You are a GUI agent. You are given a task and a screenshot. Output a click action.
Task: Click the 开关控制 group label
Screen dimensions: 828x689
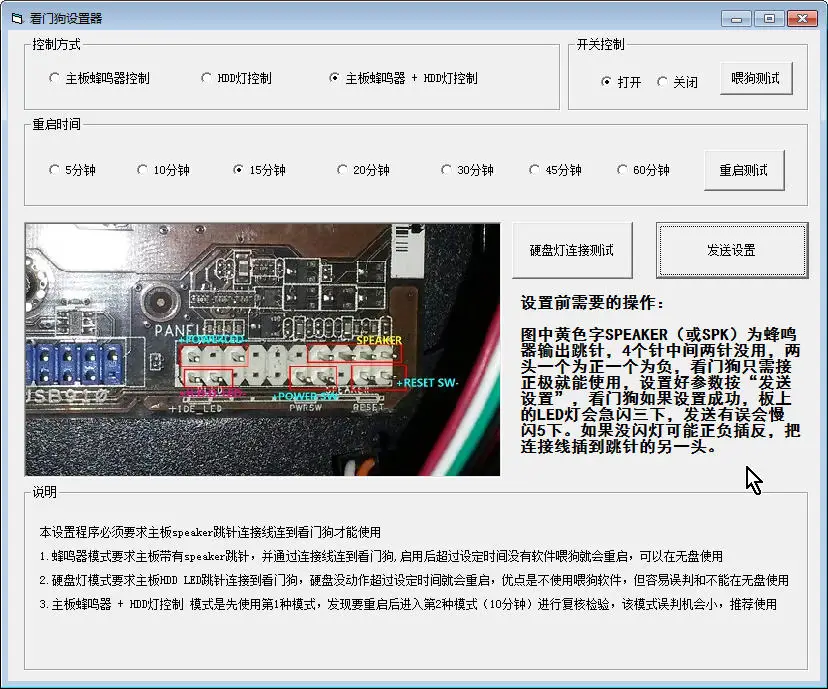[600, 44]
